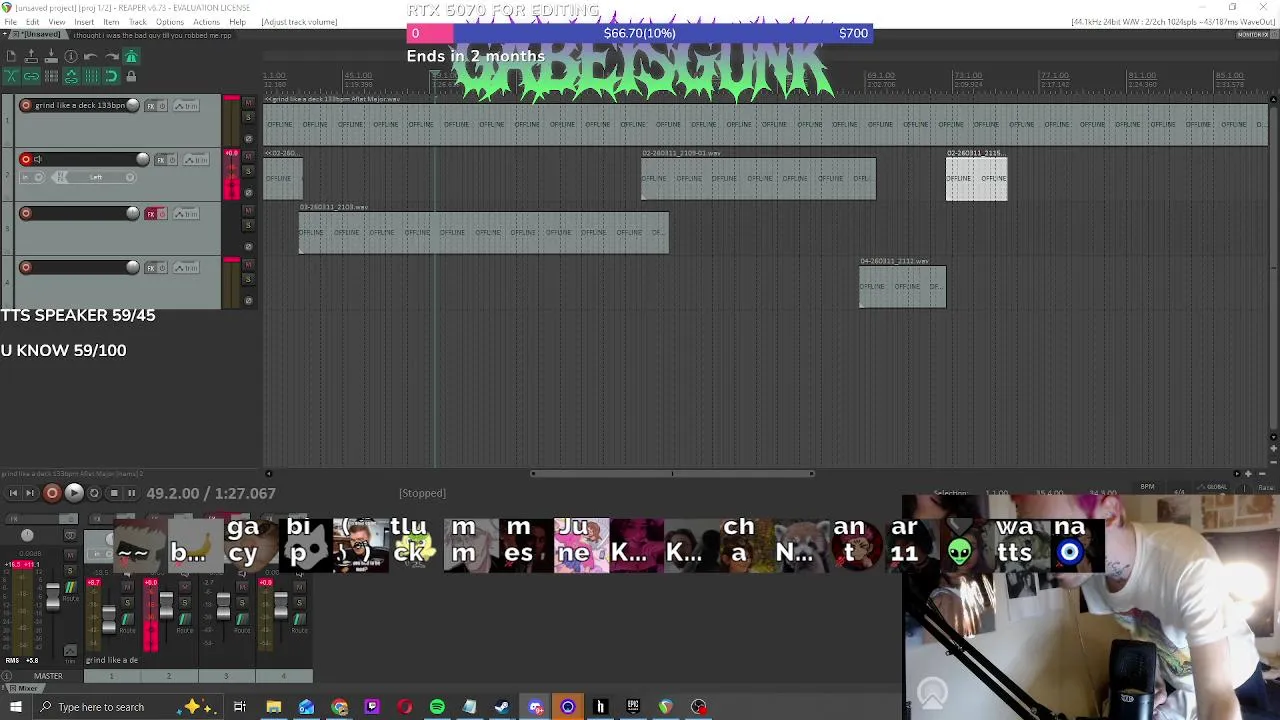This screenshot has height=720, width=1280.
Task: Switch to 'i thought i was the bad guy' project tab
Action: click(x=152, y=35)
